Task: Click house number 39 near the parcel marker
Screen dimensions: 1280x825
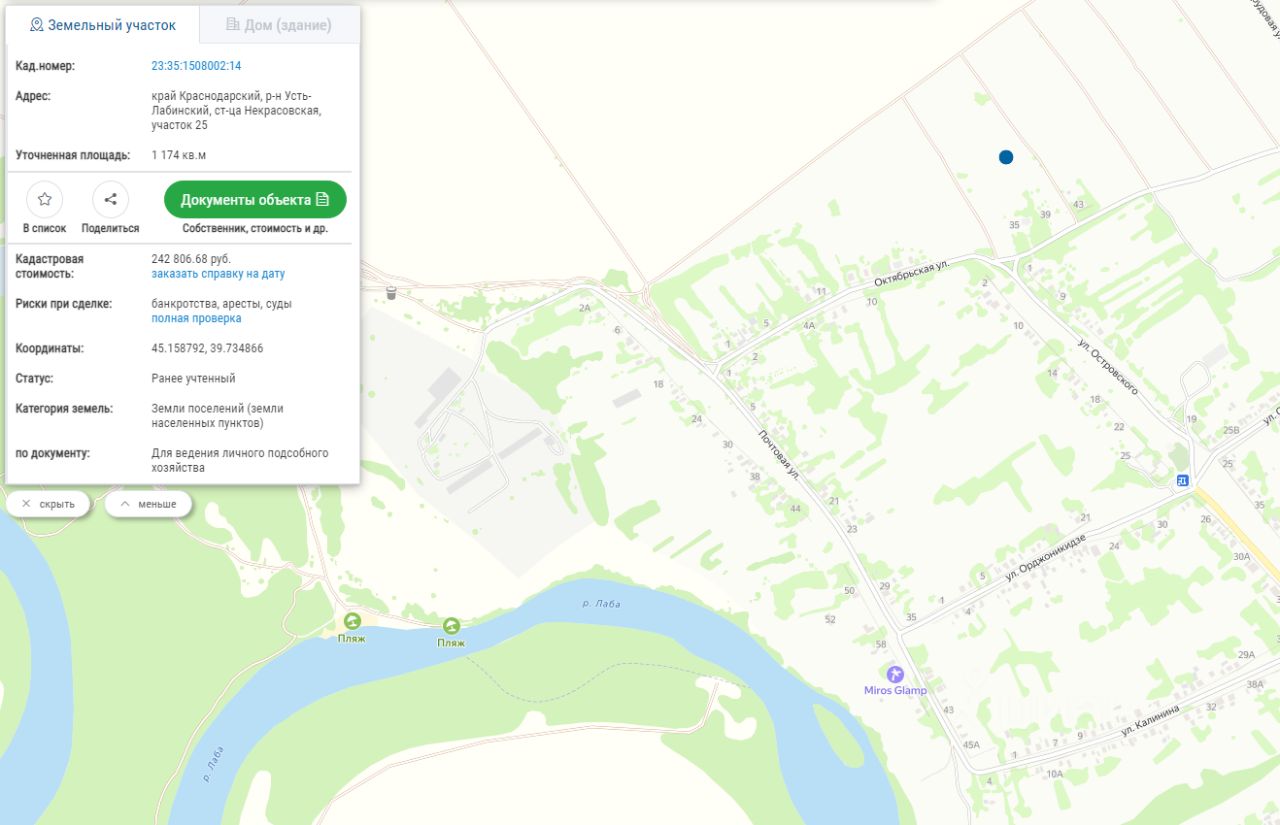Action: coord(1045,215)
